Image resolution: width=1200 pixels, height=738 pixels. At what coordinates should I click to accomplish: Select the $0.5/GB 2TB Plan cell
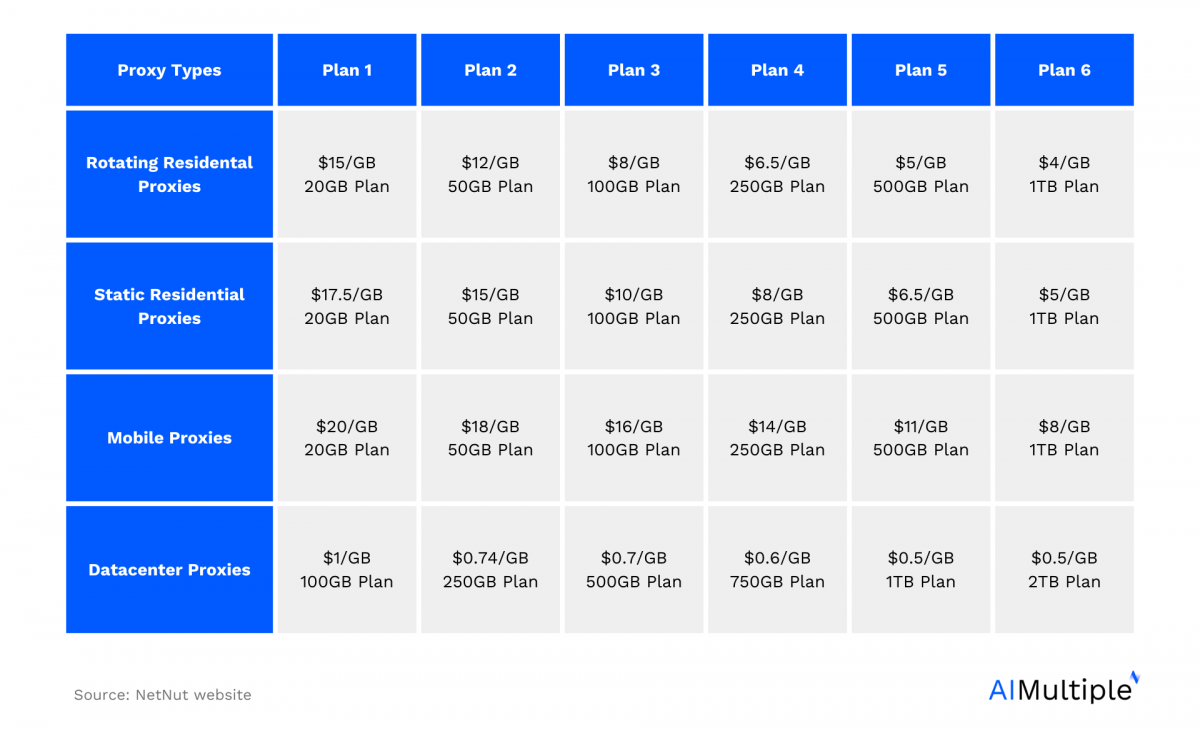(1064, 570)
